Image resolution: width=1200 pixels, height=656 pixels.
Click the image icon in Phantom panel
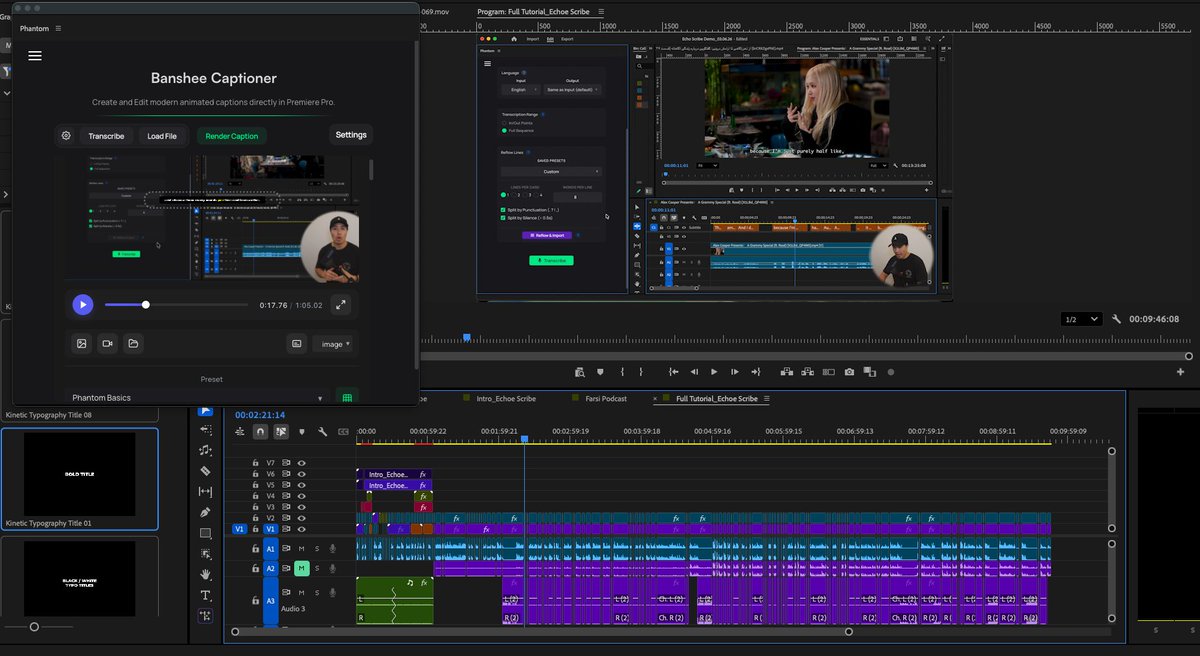pyautogui.click(x=81, y=343)
